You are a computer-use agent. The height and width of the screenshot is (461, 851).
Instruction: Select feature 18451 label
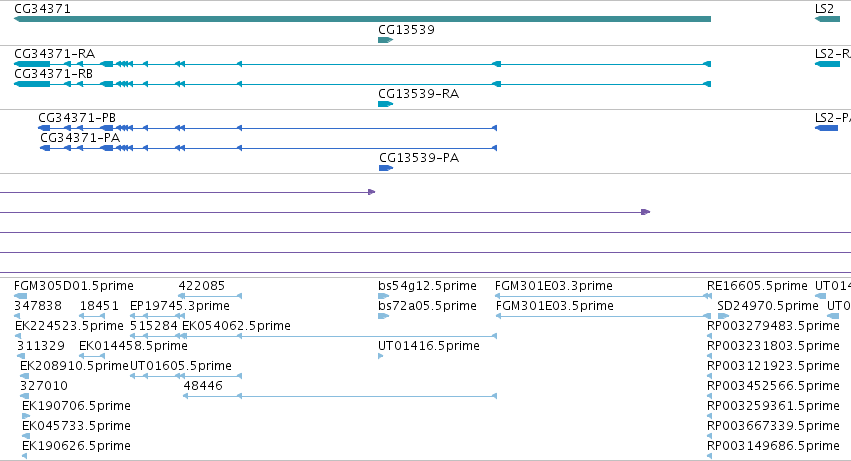[x=99, y=306]
